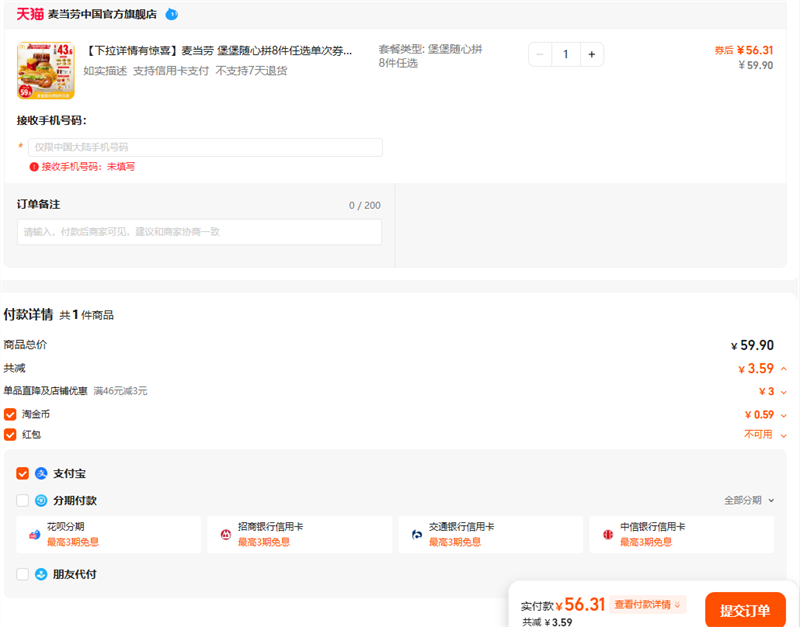This screenshot has width=800, height=627.
Task: Click the phone number input field
Action: pos(204,147)
